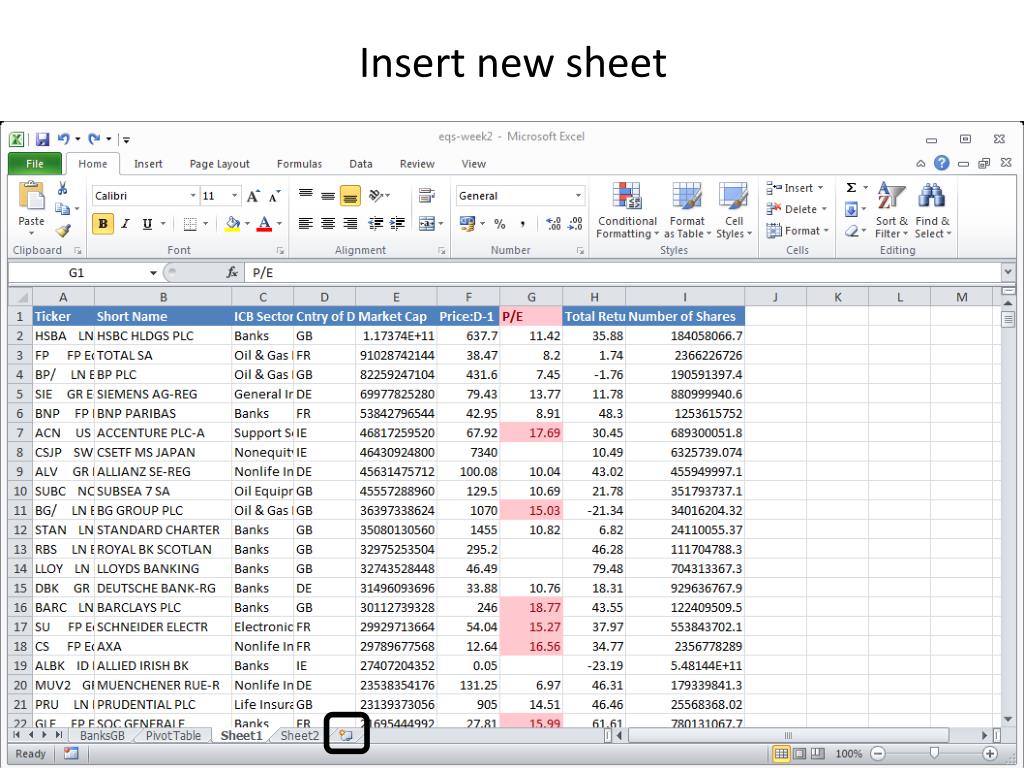The width and height of the screenshot is (1024, 768).
Task: Increase Decimal places
Action: (x=553, y=224)
